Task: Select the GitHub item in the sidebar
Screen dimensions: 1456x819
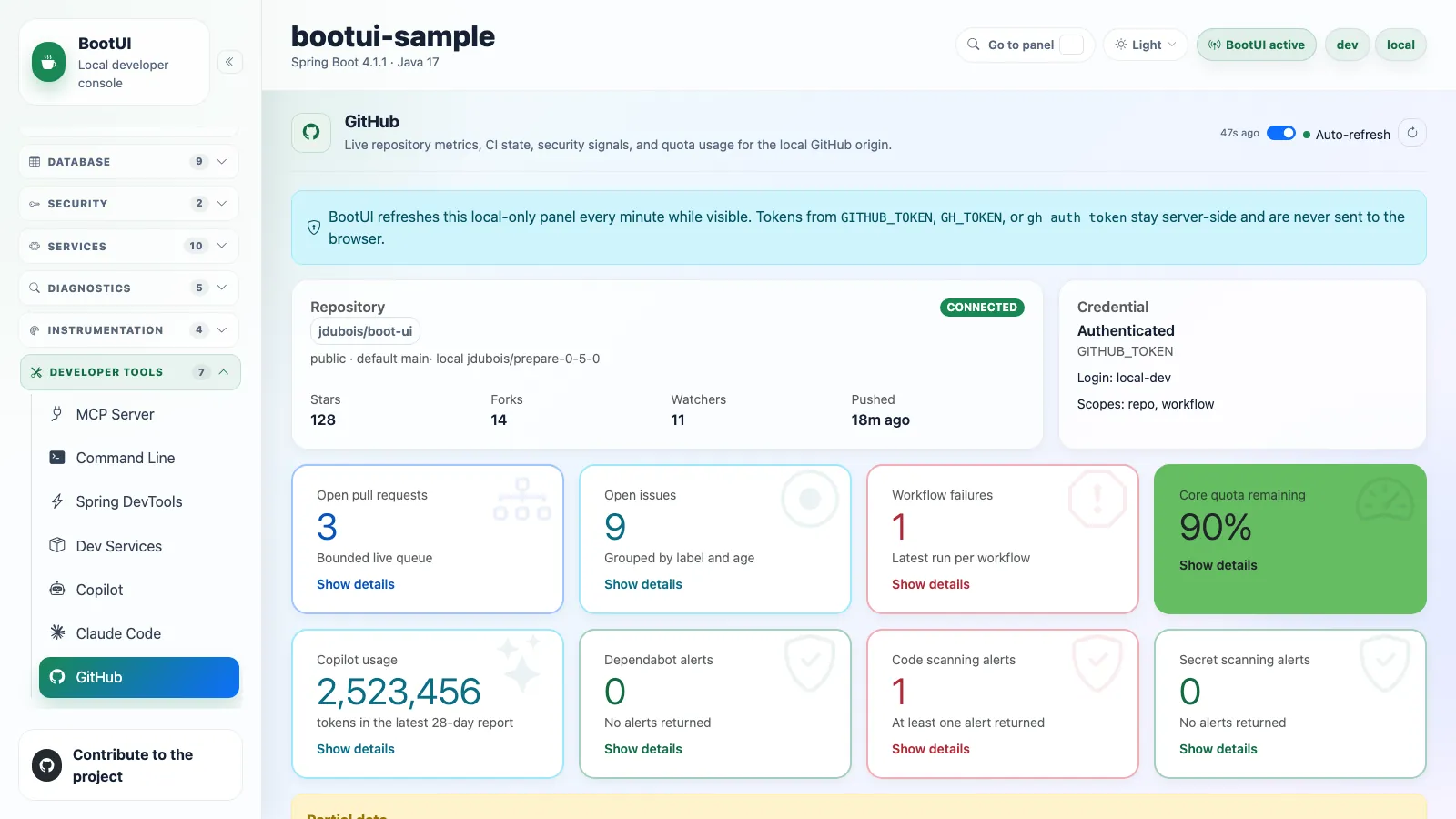Action: click(x=139, y=677)
